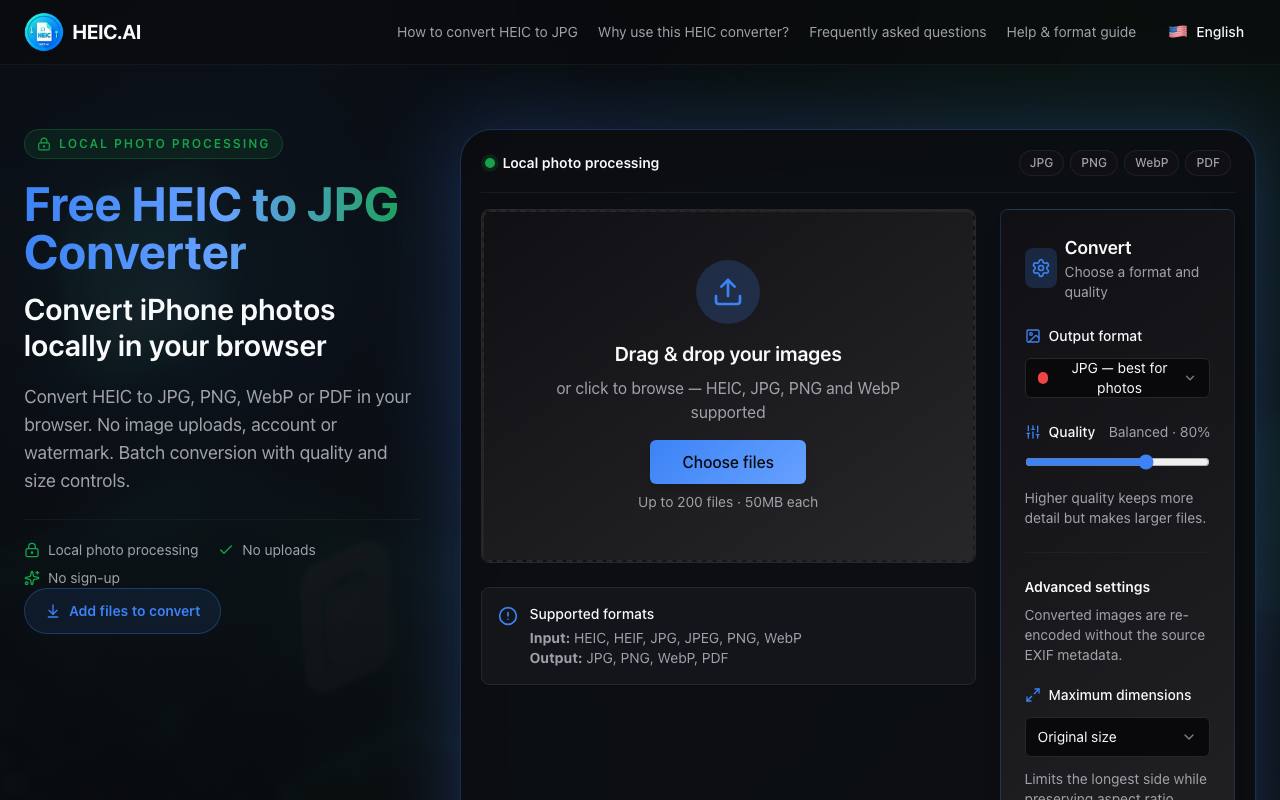
Task: Select the JPG format chip
Action: 1041,163
